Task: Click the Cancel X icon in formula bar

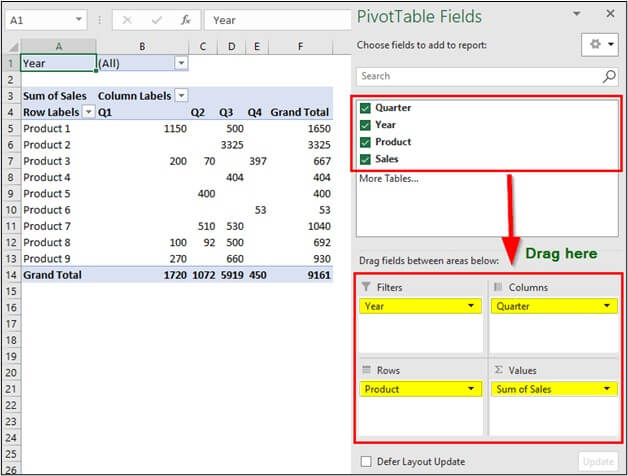Action: pos(127,20)
